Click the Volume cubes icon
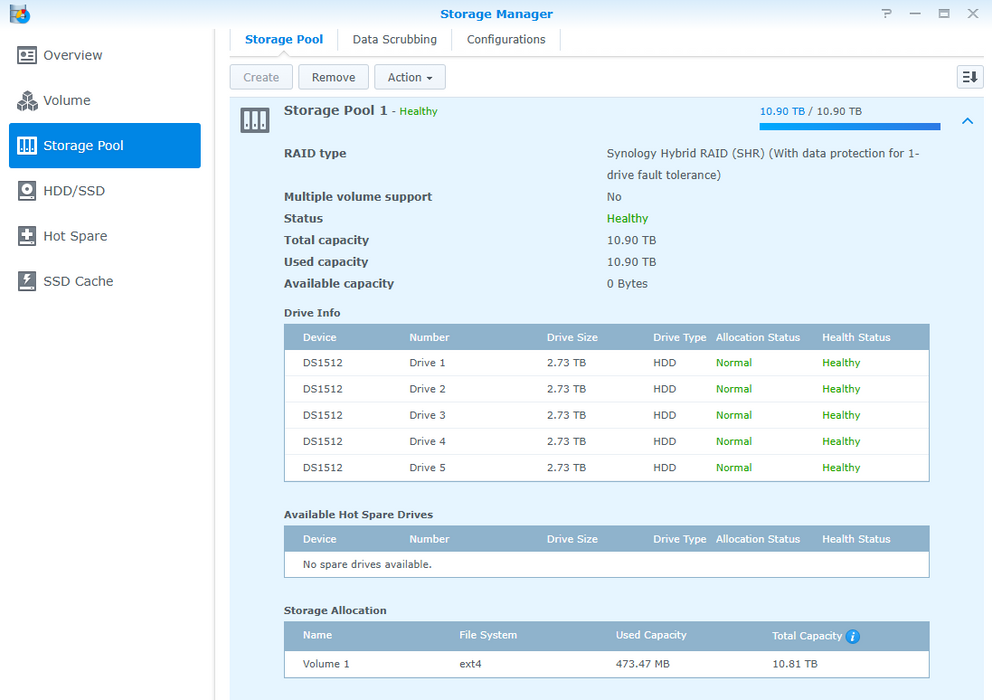This screenshot has height=700, width=992. 27,101
